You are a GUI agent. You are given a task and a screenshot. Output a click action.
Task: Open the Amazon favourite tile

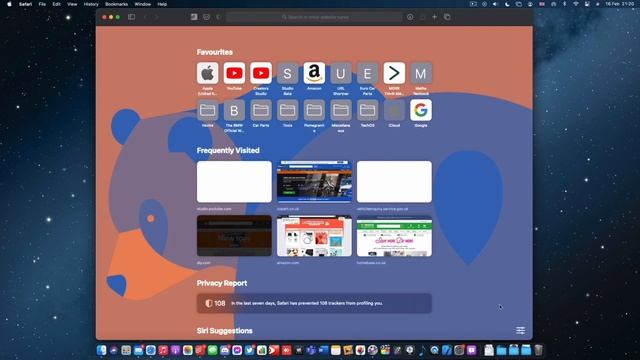click(314, 73)
